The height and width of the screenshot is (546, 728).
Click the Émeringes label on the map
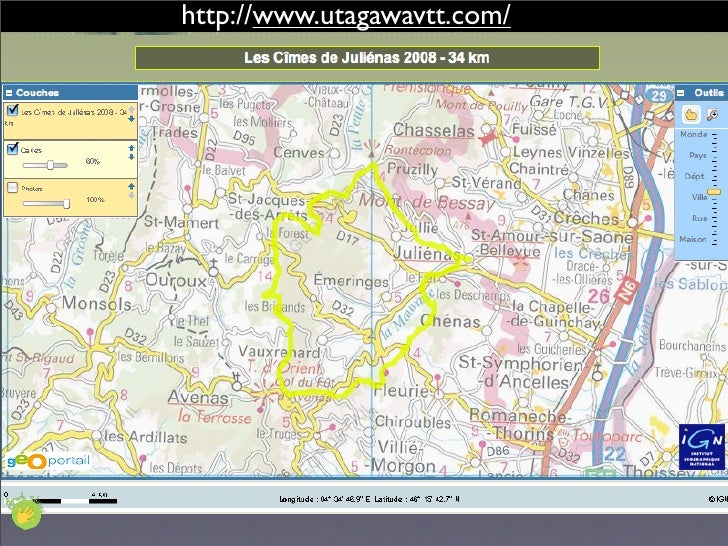click(351, 281)
